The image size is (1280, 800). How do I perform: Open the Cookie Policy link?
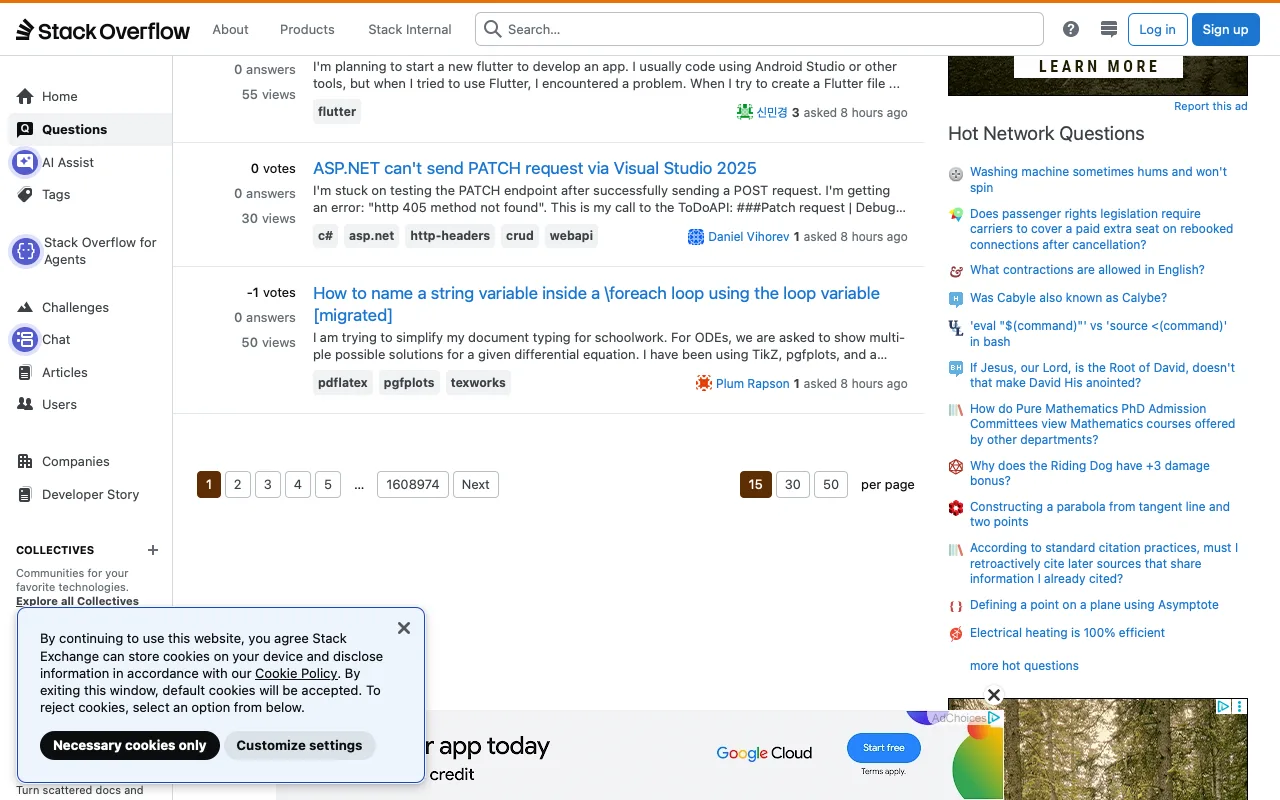(x=296, y=673)
